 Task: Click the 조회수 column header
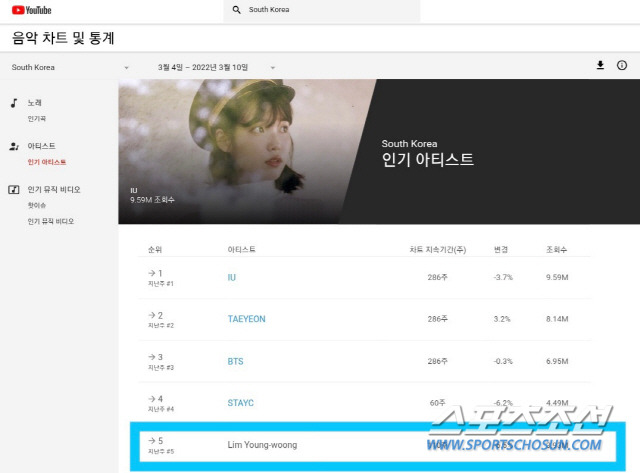point(556,249)
